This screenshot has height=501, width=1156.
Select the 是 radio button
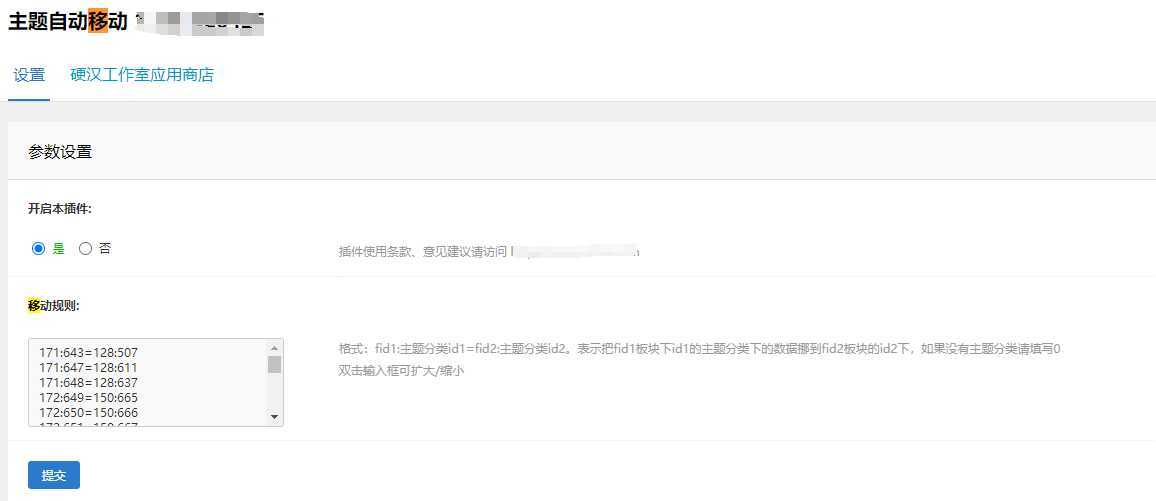(x=39, y=249)
